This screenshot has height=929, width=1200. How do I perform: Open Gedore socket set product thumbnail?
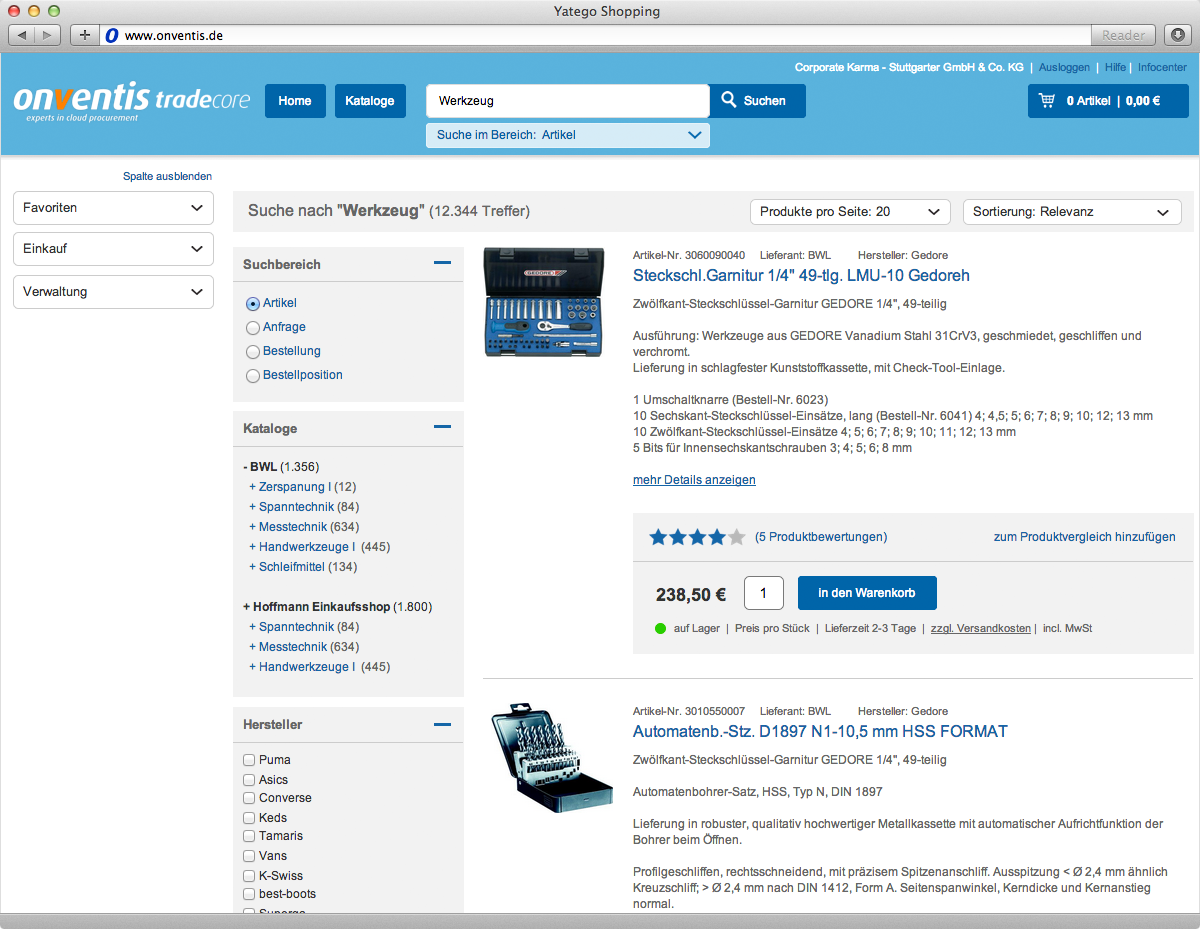click(544, 303)
